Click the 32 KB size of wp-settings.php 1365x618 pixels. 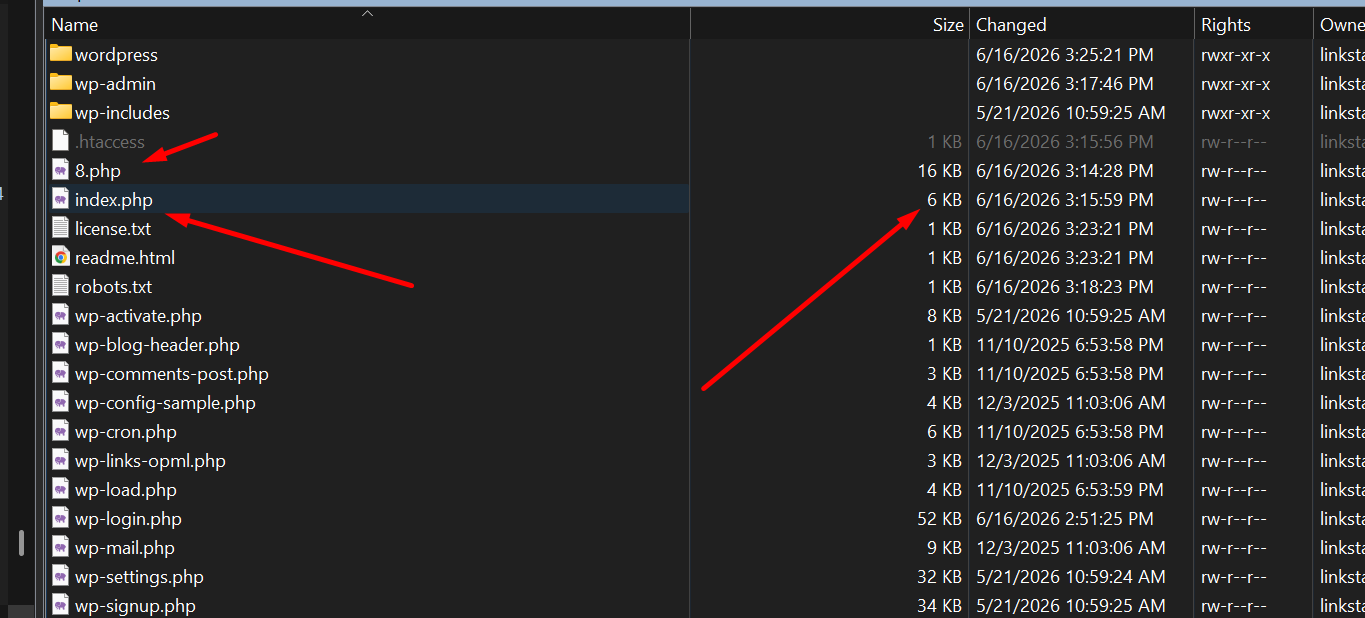tap(940, 577)
